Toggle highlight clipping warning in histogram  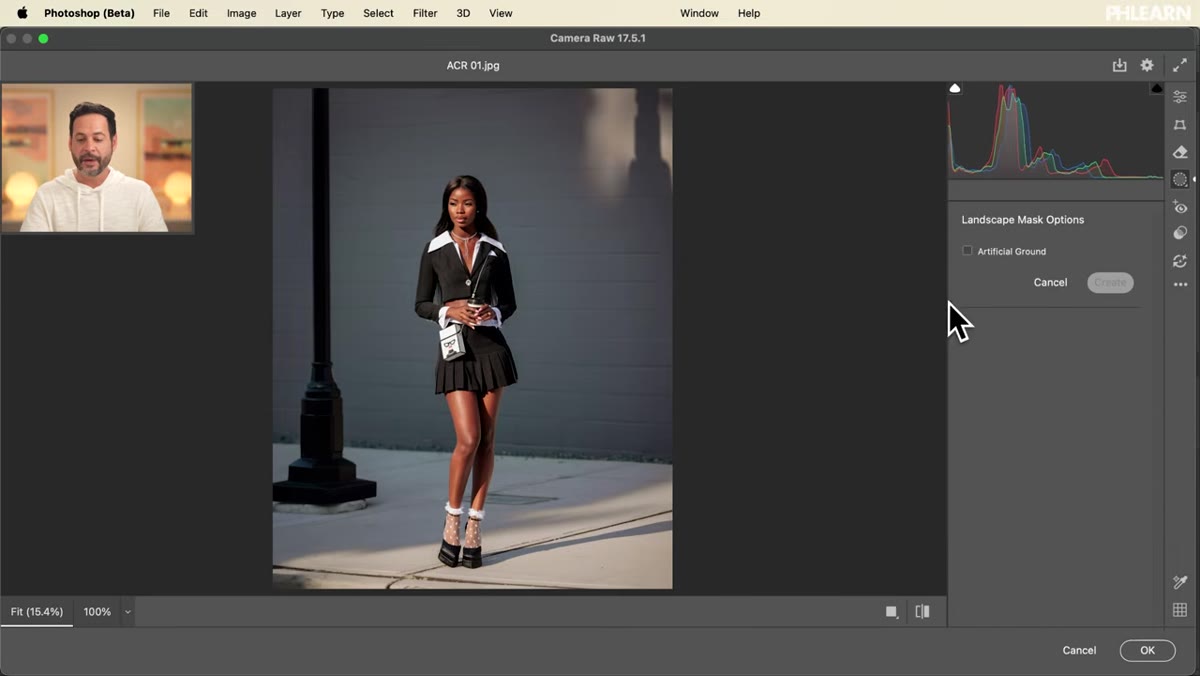click(1157, 88)
